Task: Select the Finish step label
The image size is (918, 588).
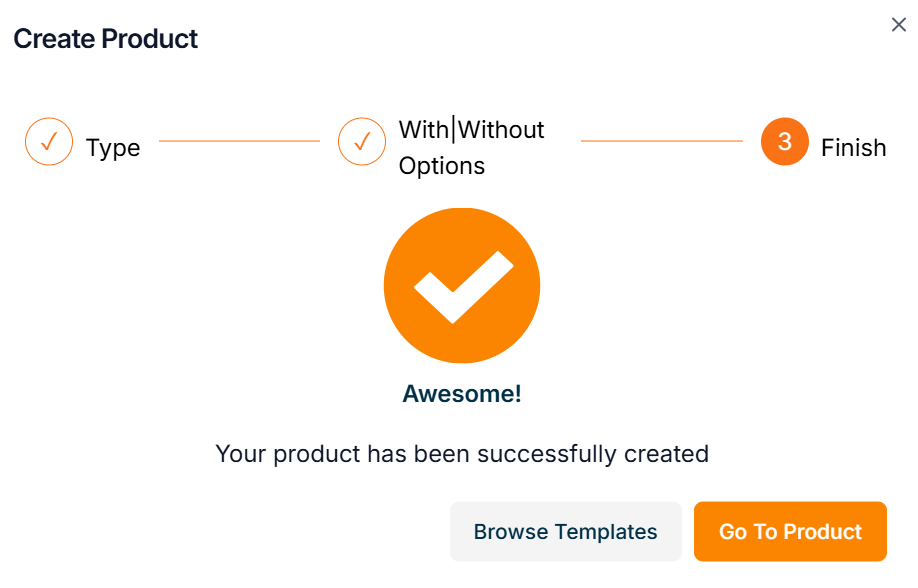Action: point(853,148)
